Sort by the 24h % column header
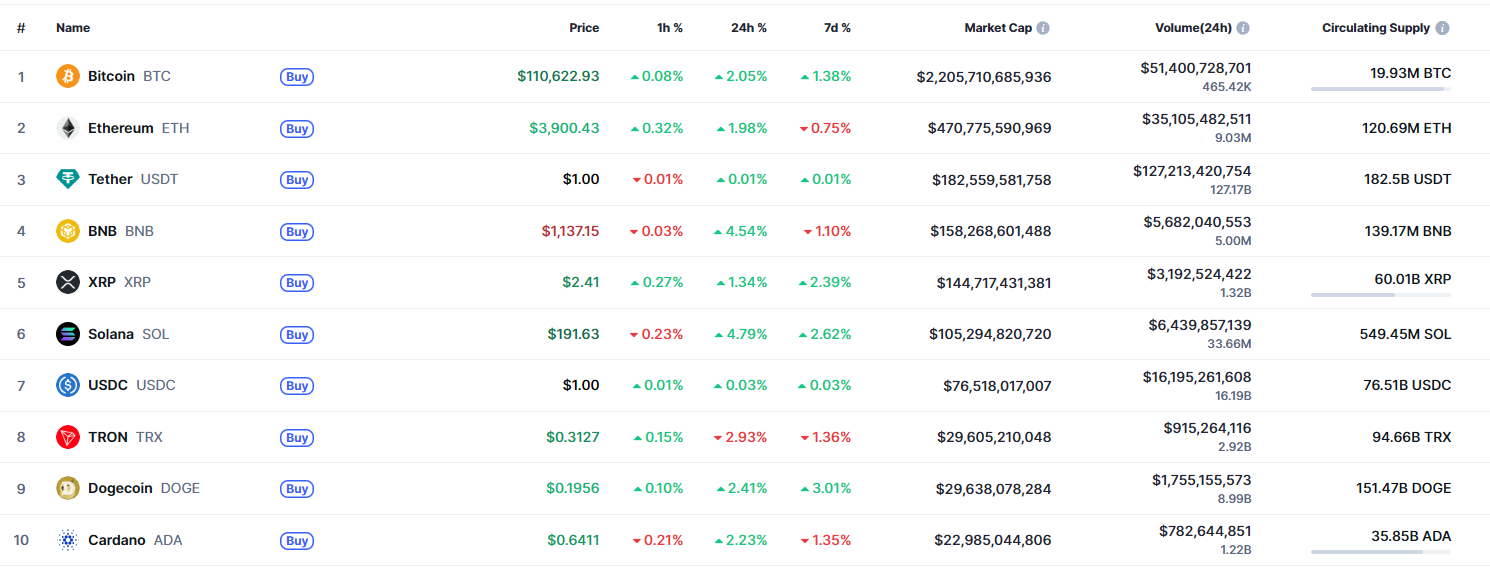This screenshot has height=575, width=1490. click(749, 28)
